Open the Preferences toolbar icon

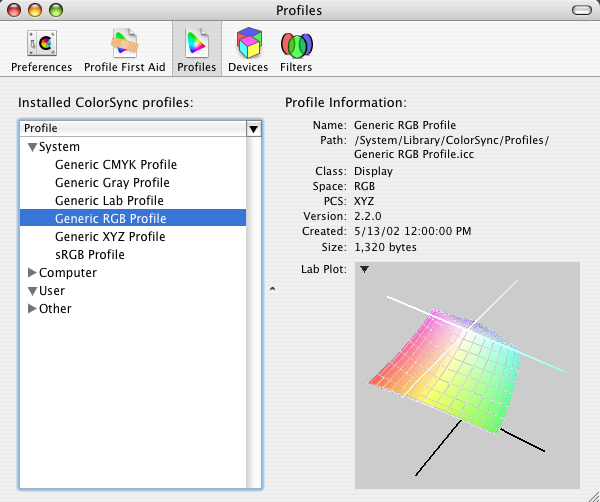pos(41,48)
